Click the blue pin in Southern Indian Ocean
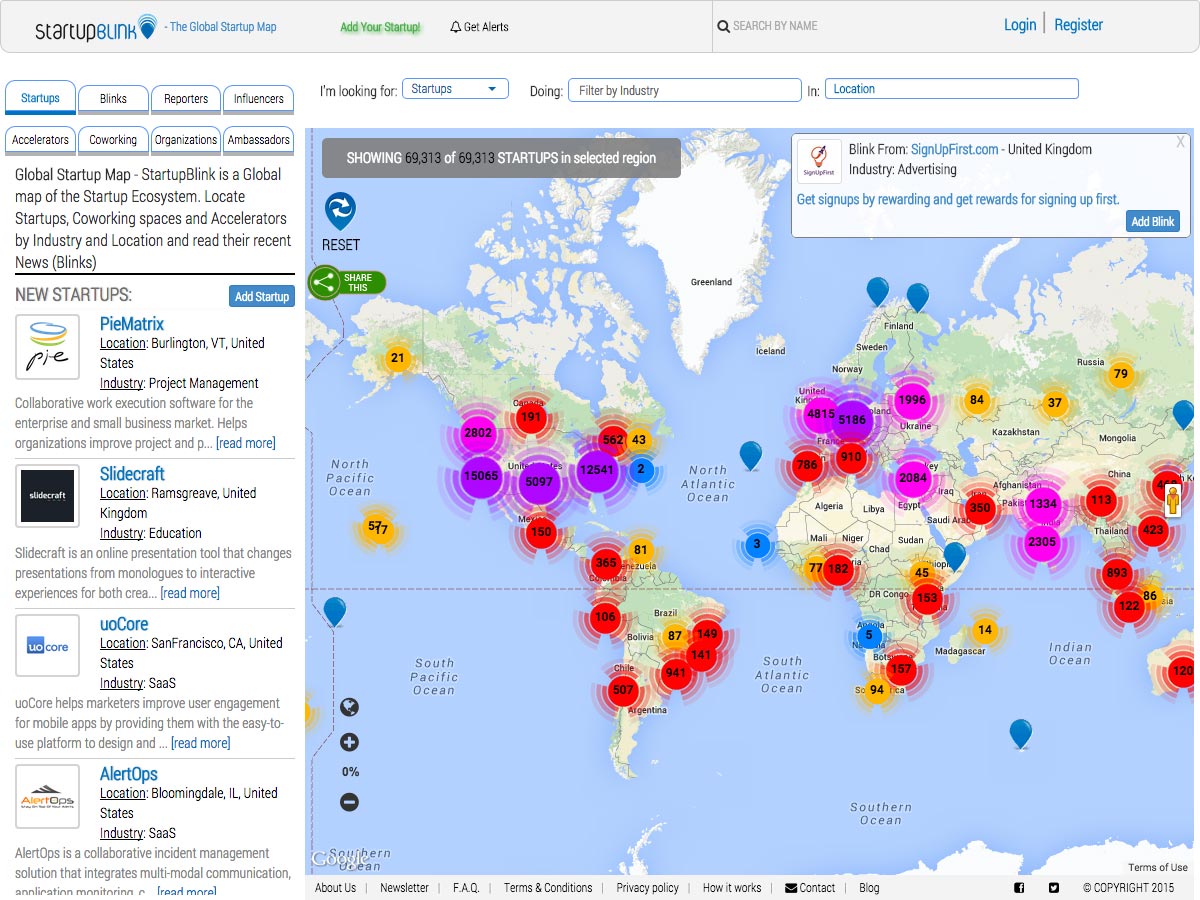The width and height of the screenshot is (1200, 900). coord(1020,733)
